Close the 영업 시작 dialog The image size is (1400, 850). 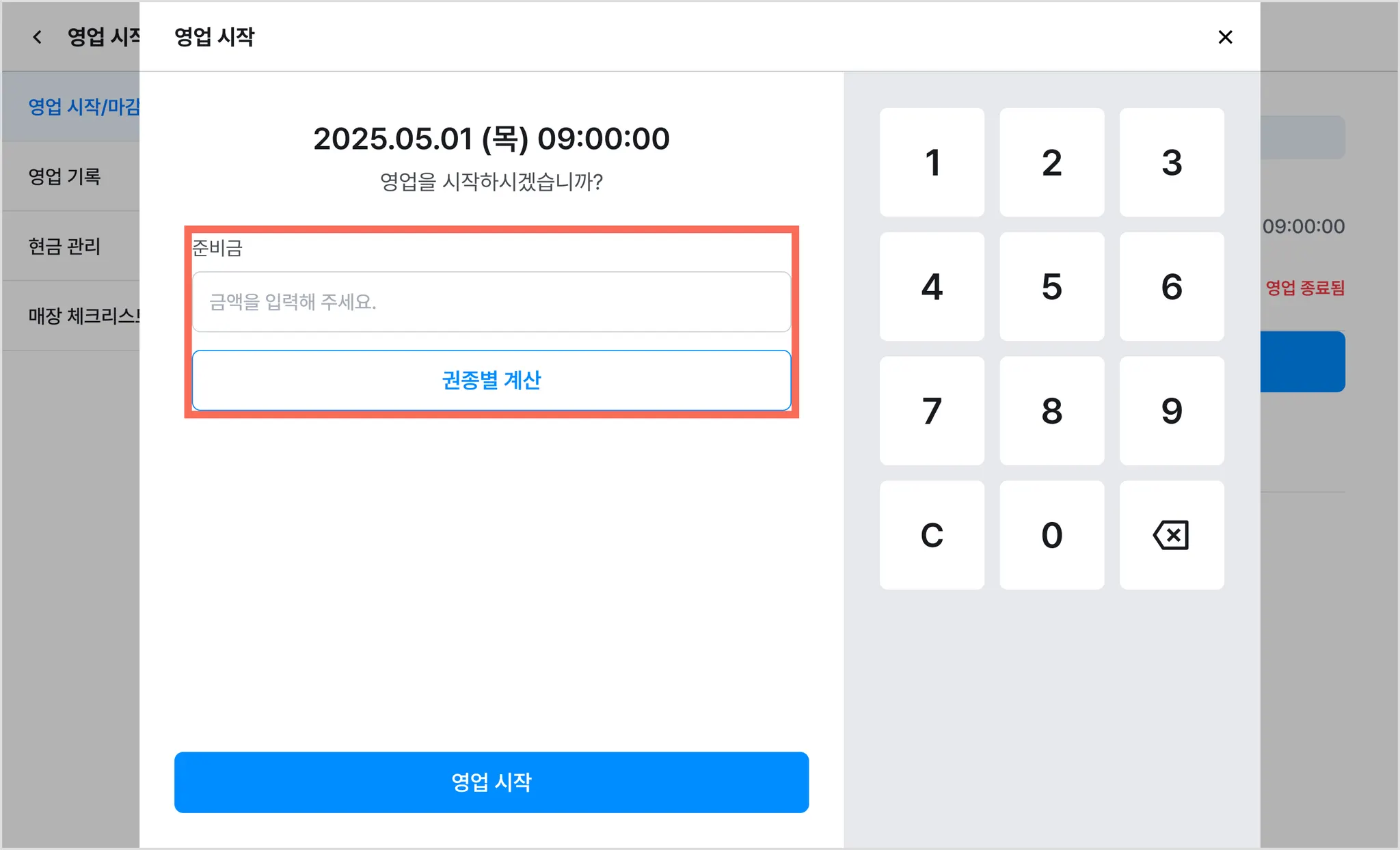[1224, 37]
